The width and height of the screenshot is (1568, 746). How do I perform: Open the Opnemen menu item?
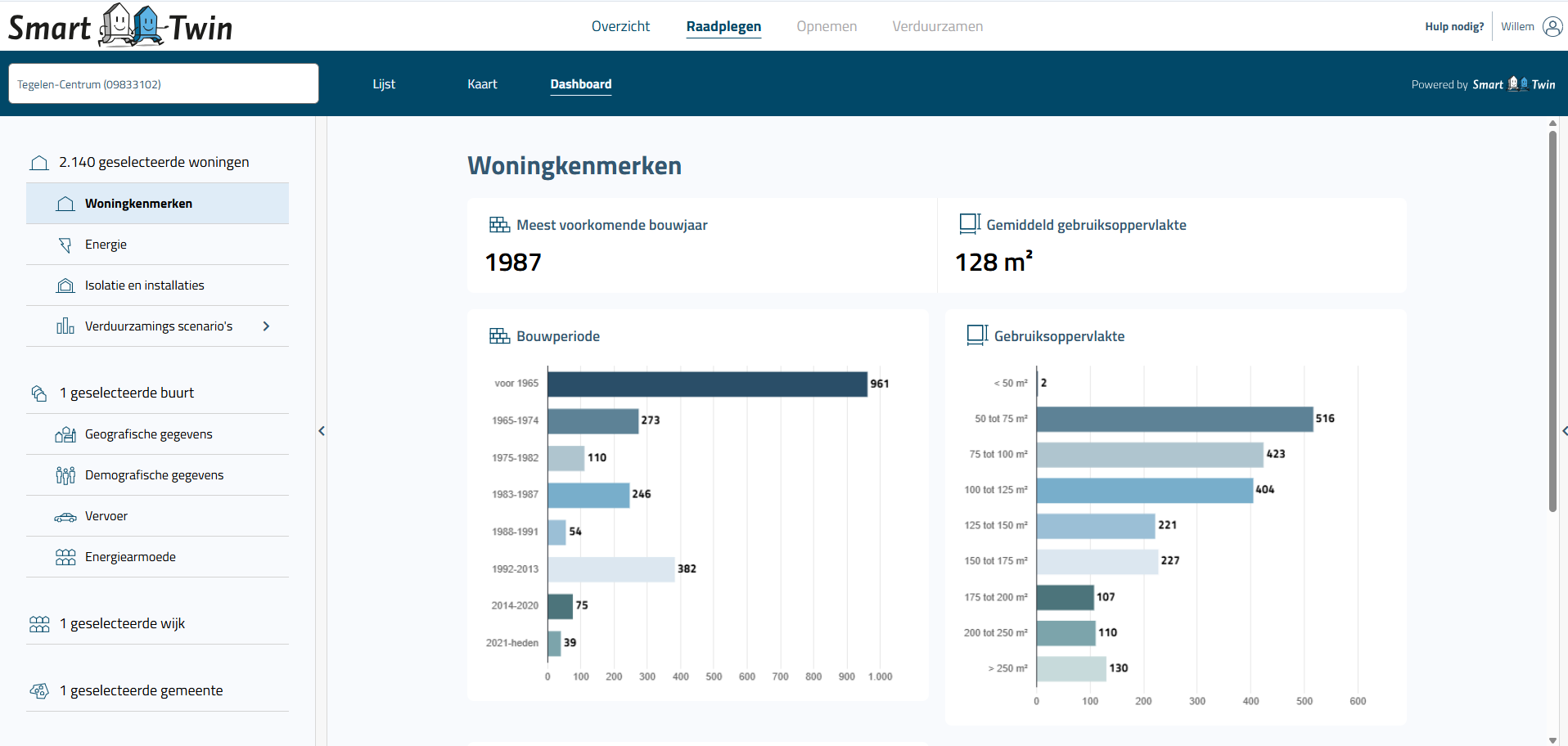tap(827, 25)
